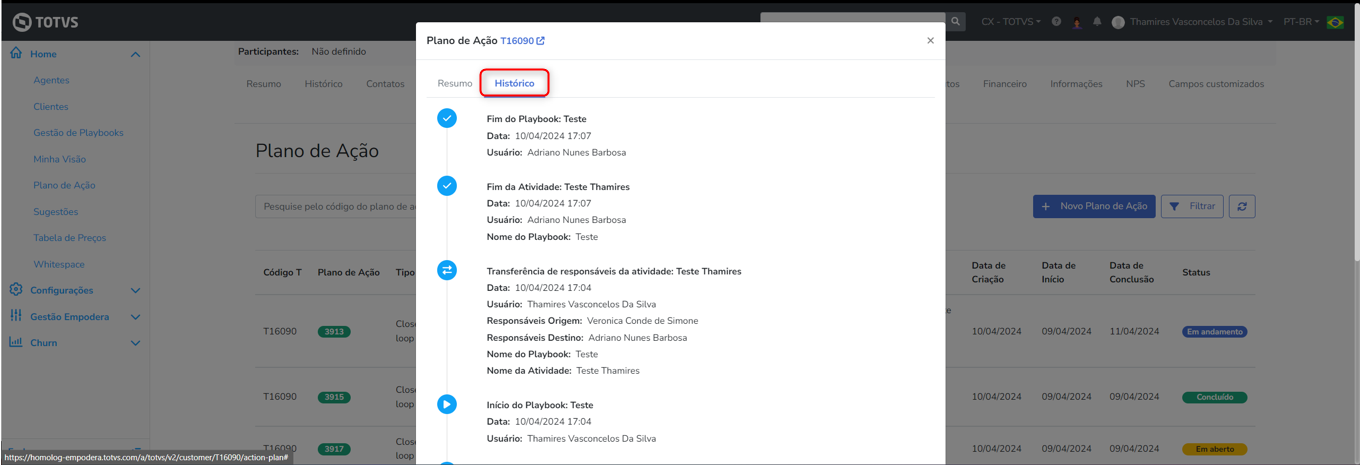
Task: Click the refresh button beside Filtrar
Action: [1242, 206]
